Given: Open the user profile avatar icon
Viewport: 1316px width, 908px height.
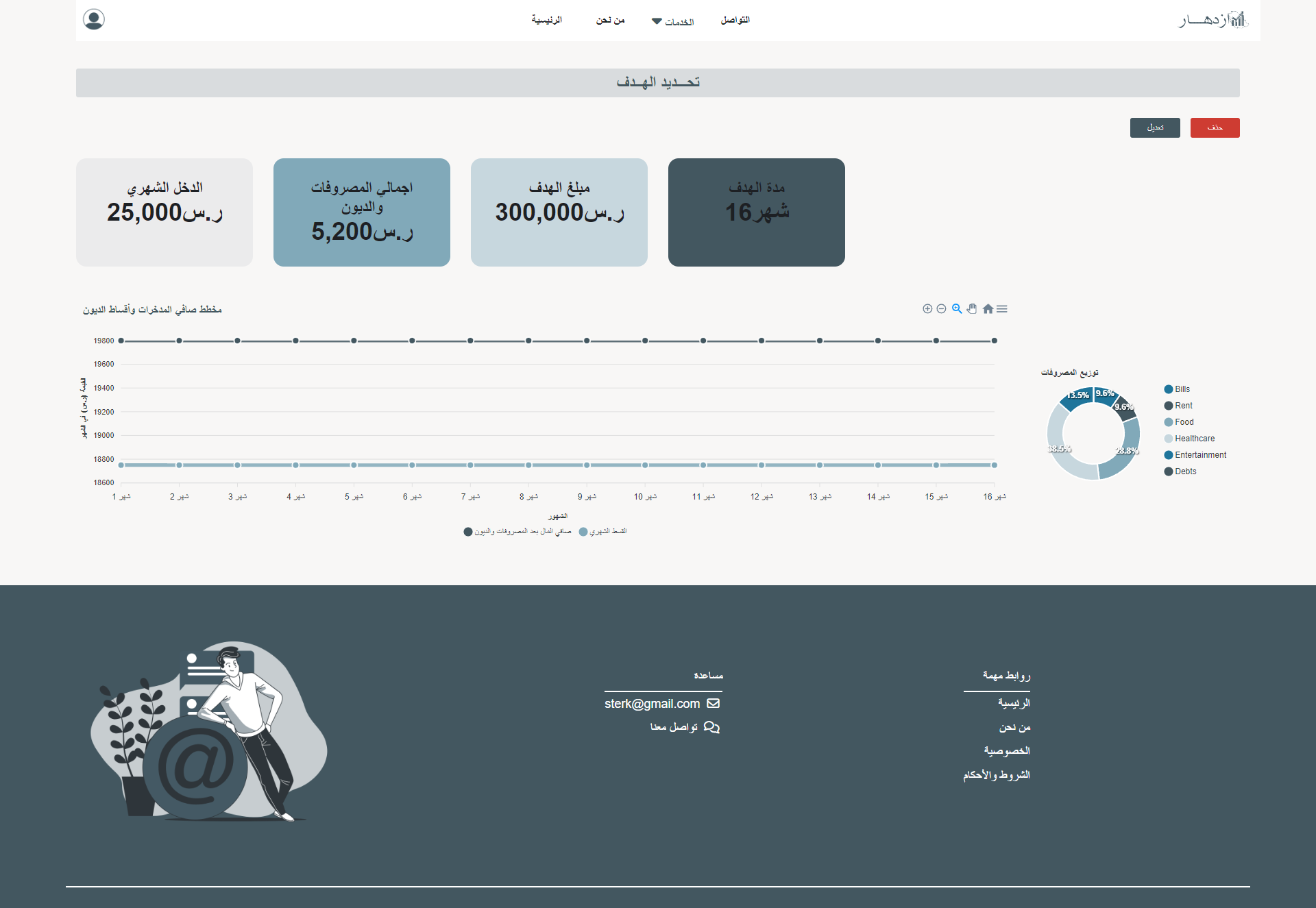Looking at the screenshot, I should coord(94,19).
